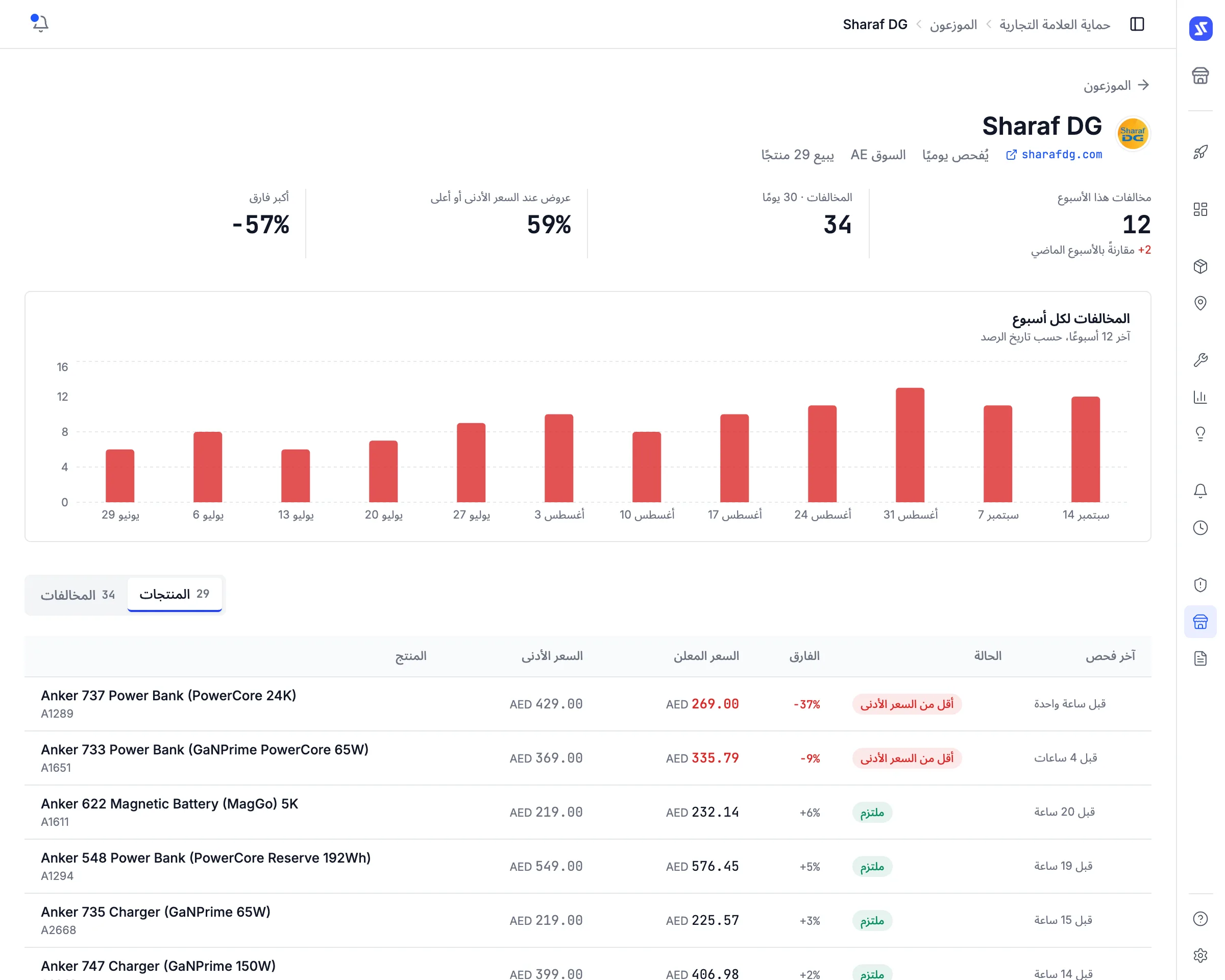Screen dimensions: 1225x980
Task: Open the help question mark icon
Action: [x=1200, y=919]
